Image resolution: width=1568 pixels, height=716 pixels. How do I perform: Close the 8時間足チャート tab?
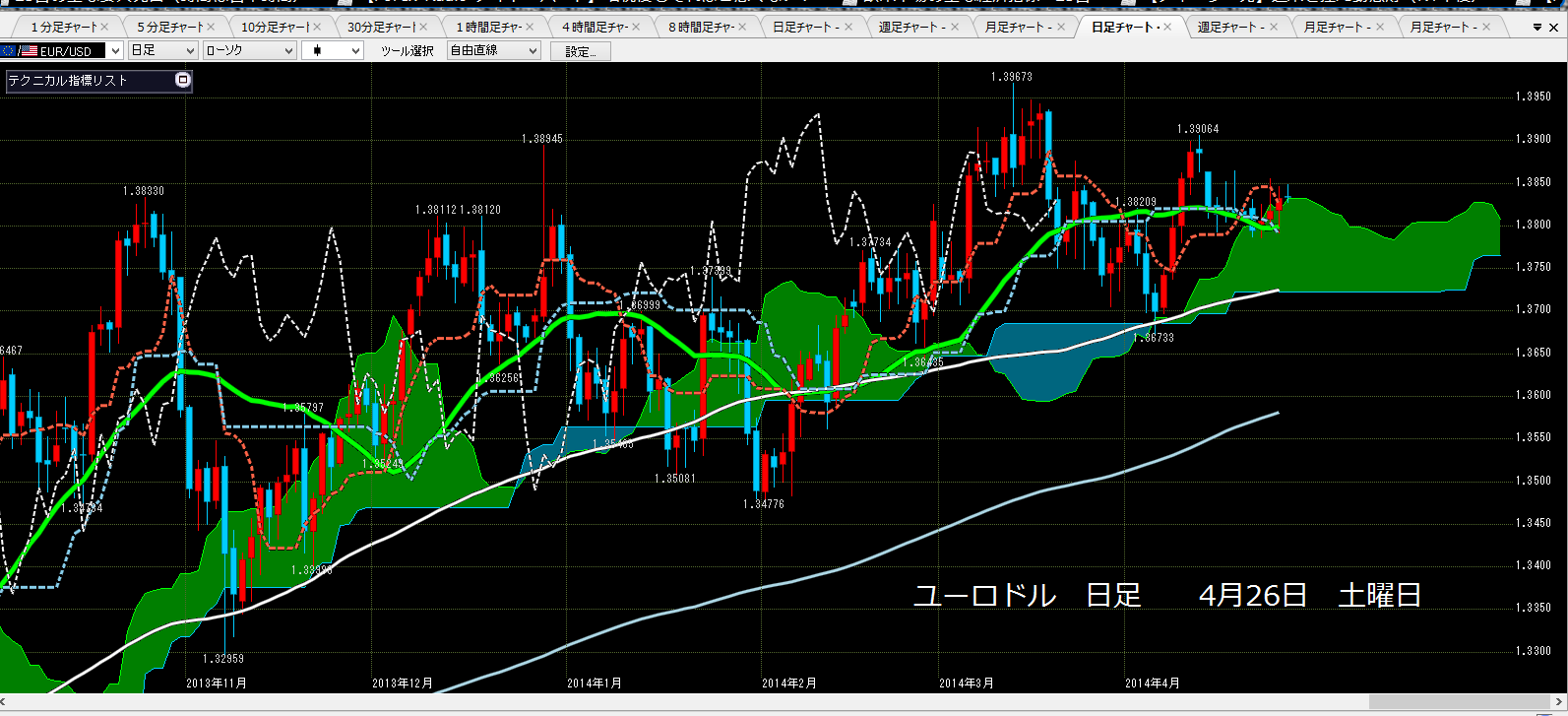coord(742,27)
